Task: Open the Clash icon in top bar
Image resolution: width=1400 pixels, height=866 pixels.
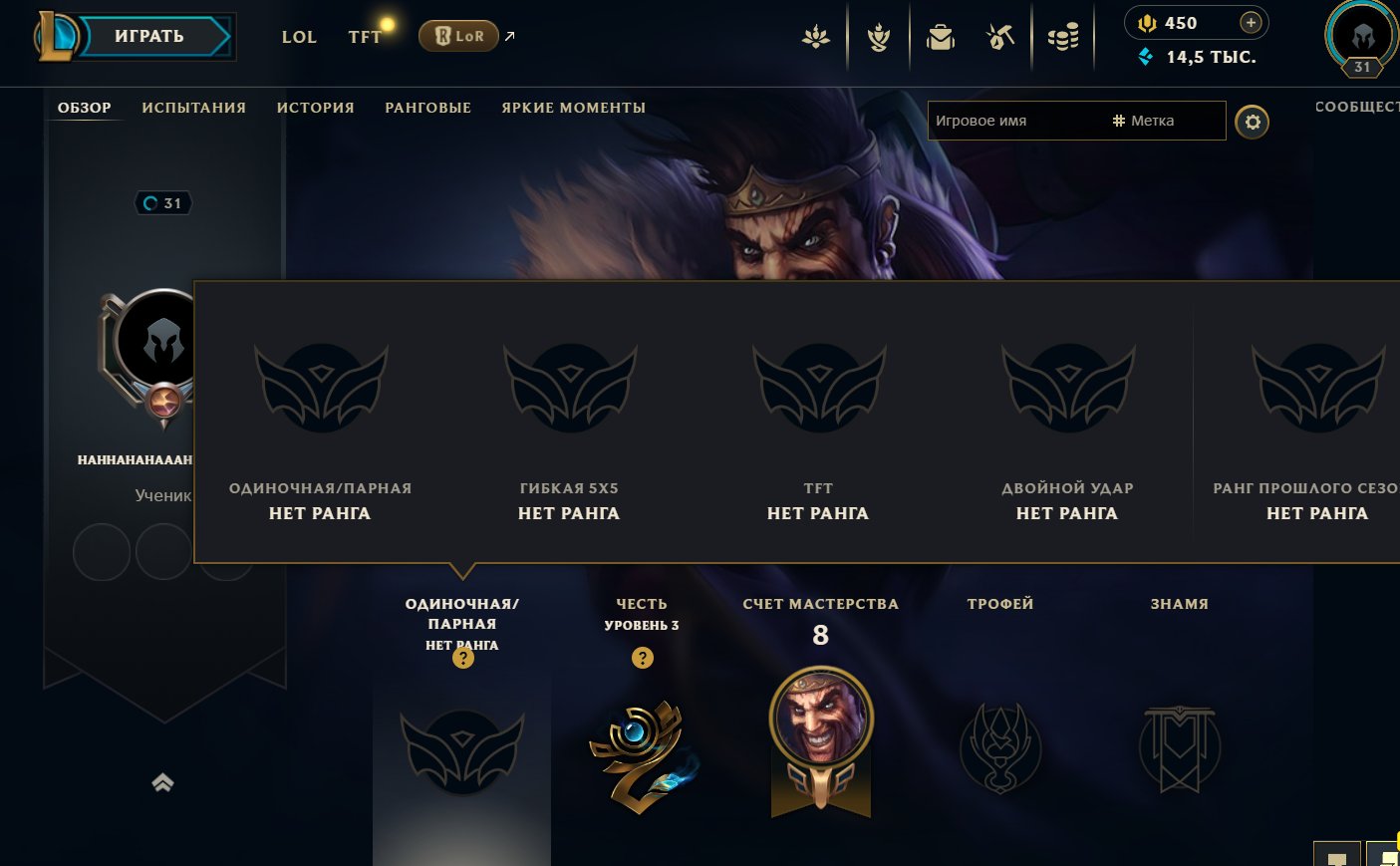Action: [816, 38]
